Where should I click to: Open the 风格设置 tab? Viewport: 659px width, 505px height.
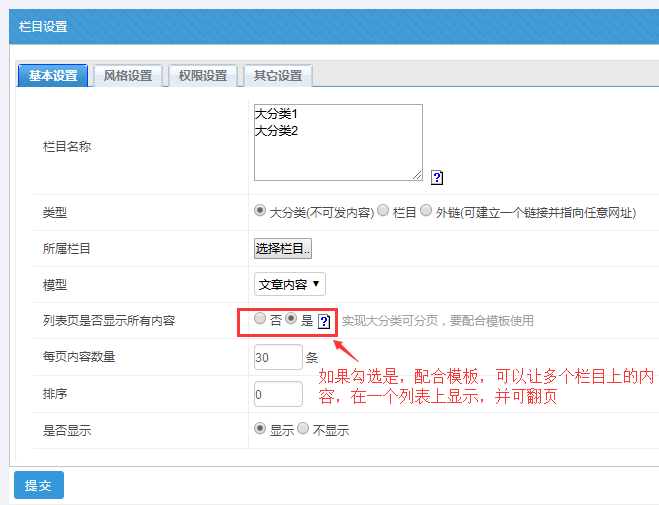coord(128,76)
